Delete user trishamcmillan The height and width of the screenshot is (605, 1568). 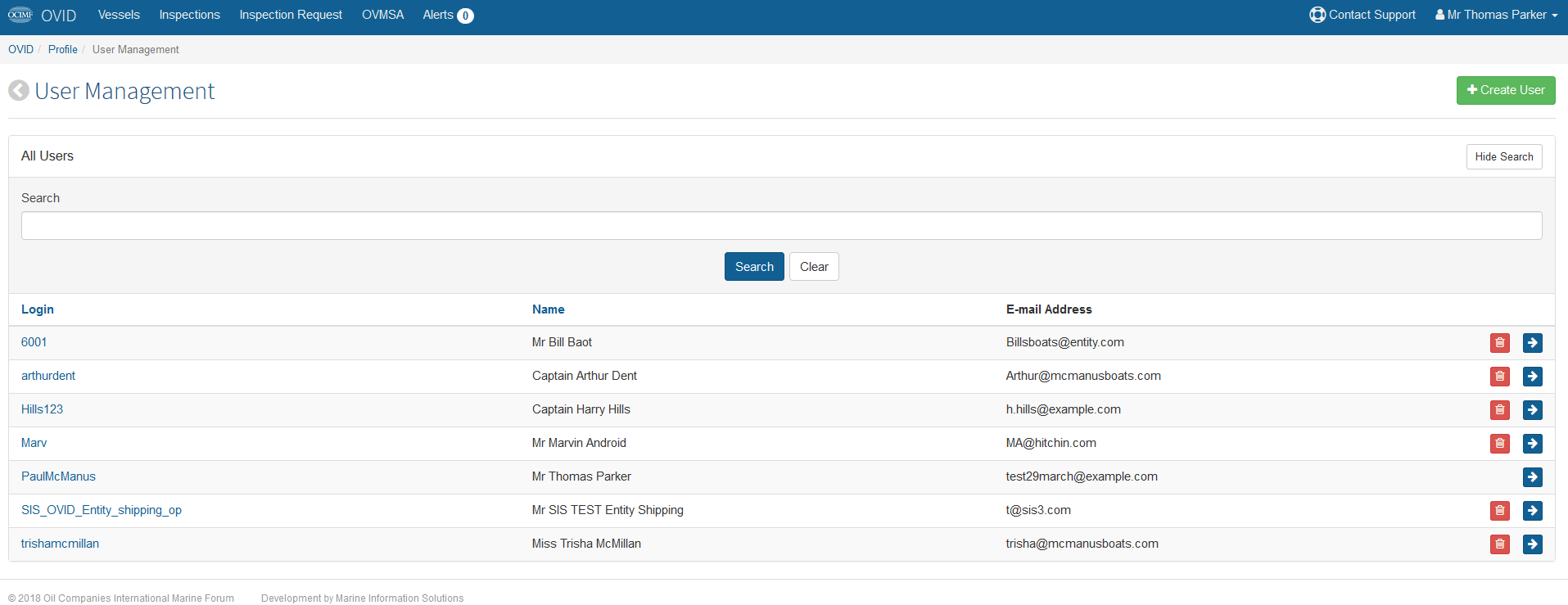coord(1499,544)
